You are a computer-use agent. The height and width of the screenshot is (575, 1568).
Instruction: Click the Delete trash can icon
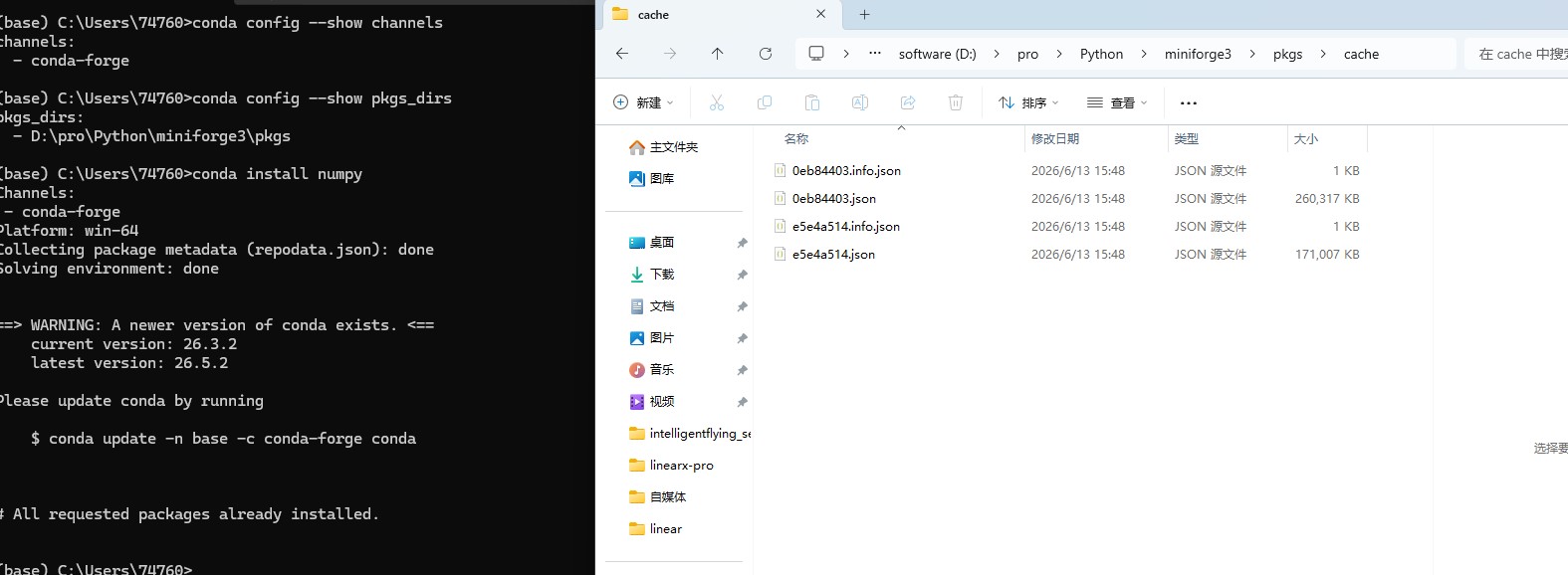956,102
